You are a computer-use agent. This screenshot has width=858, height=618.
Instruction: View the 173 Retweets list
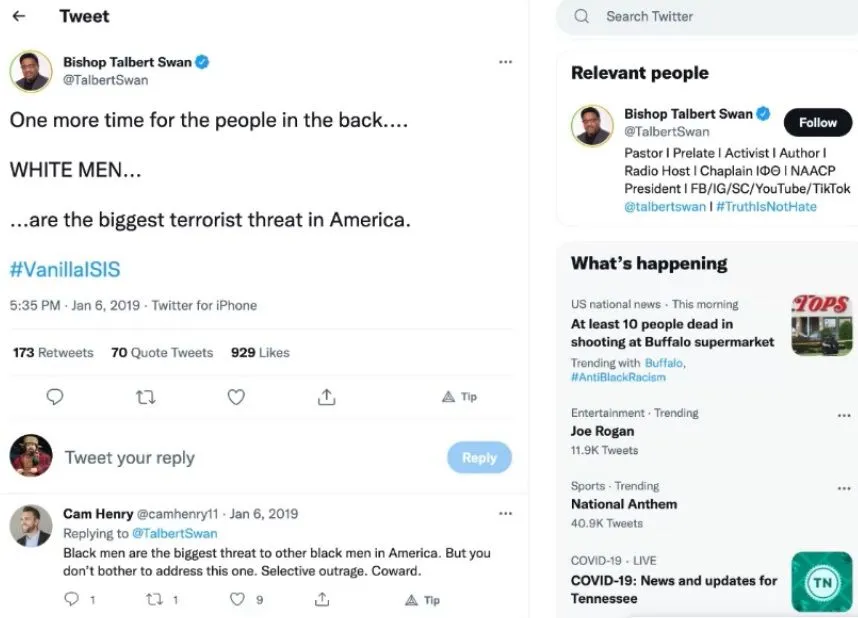(x=53, y=352)
